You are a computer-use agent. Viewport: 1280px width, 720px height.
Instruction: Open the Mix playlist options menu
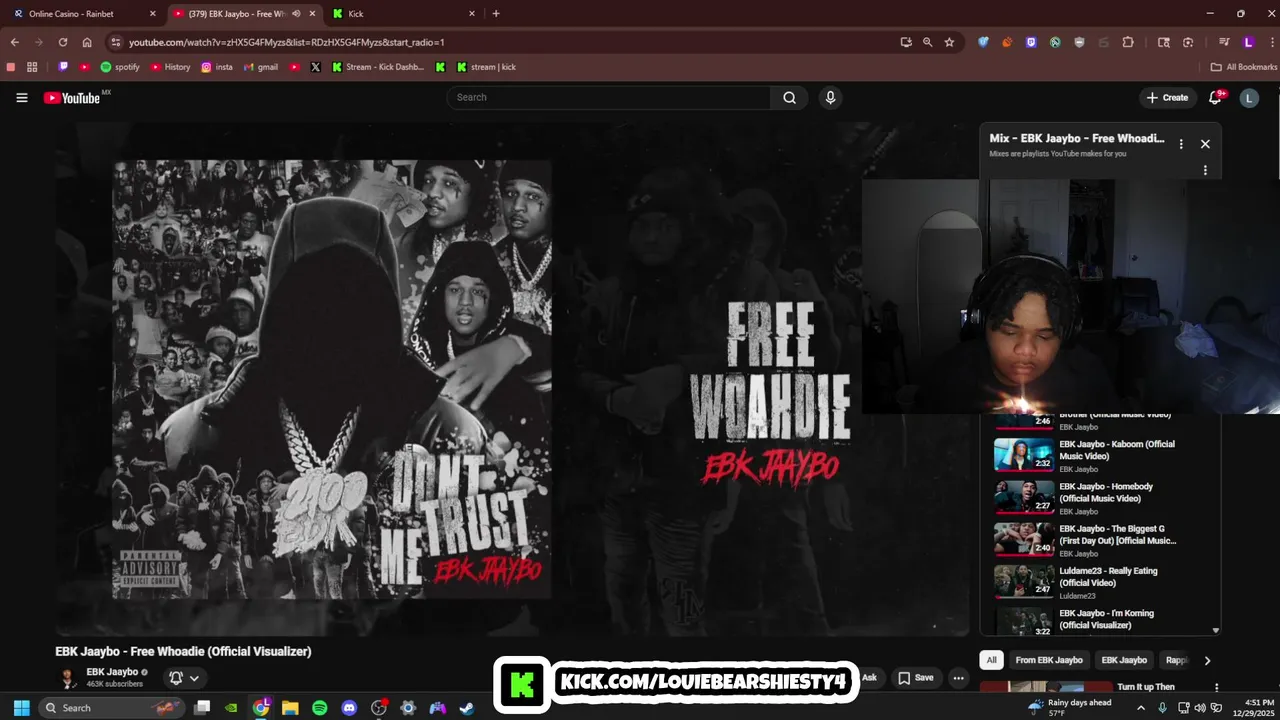tap(1181, 144)
